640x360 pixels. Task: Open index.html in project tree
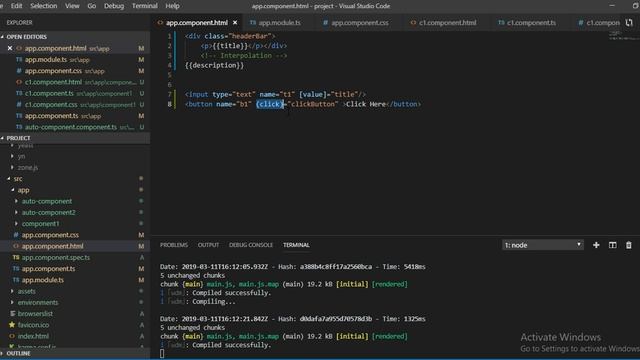click(x=75, y=336)
